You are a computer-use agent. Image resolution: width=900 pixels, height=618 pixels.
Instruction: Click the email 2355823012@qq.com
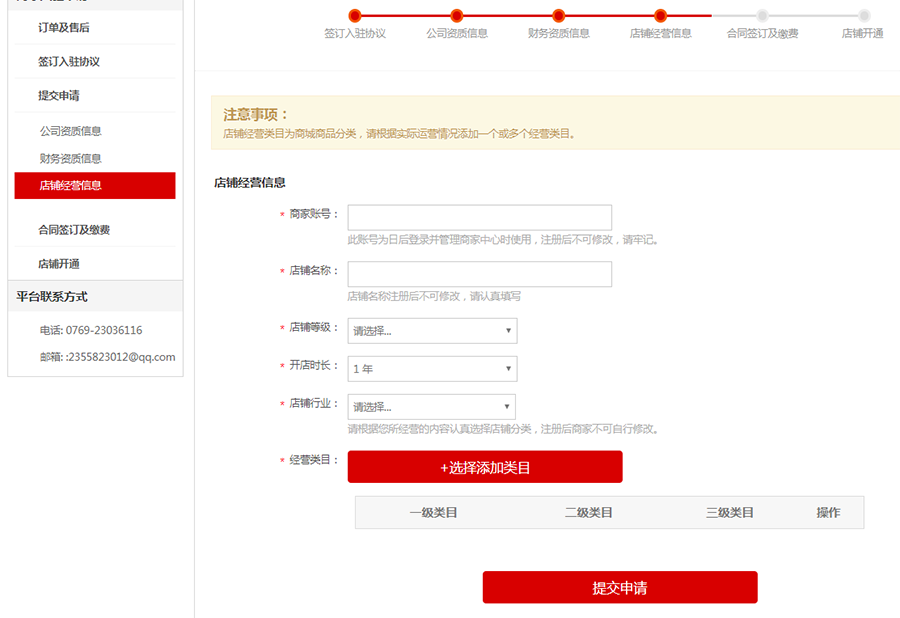coord(122,357)
